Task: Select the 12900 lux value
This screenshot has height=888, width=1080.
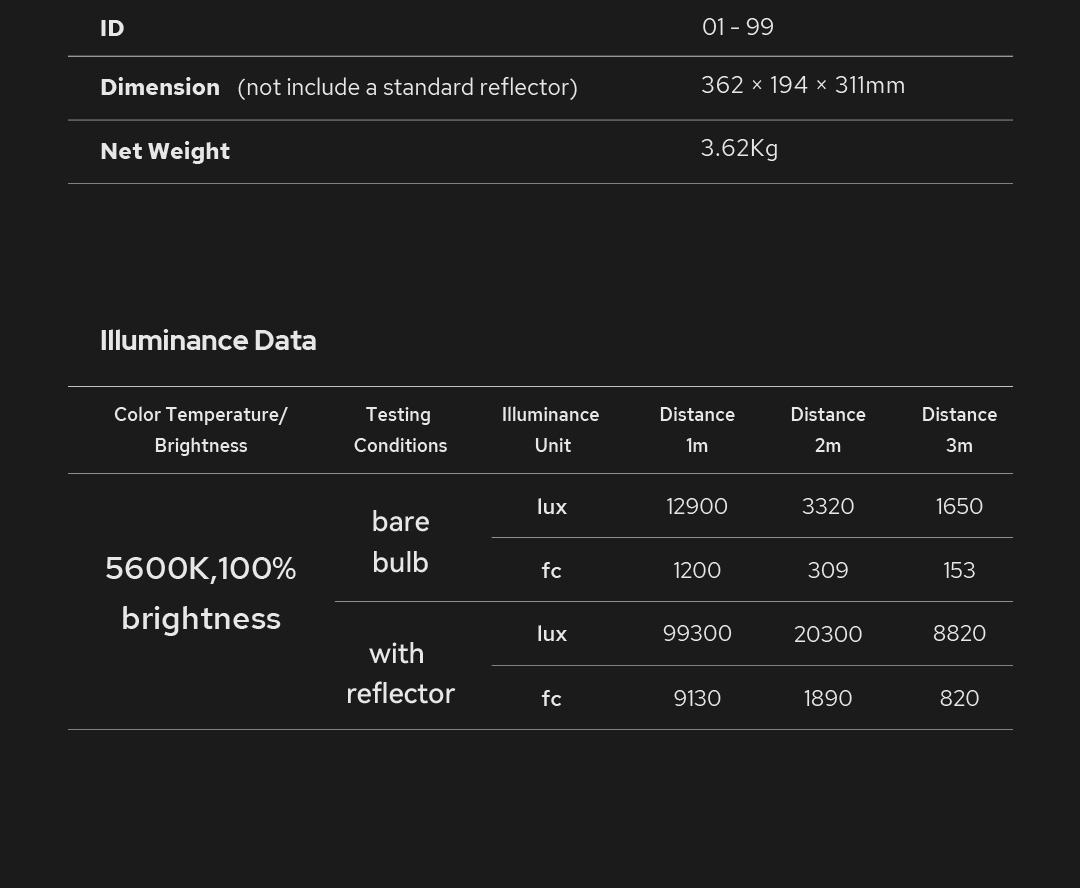Action: tap(697, 506)
